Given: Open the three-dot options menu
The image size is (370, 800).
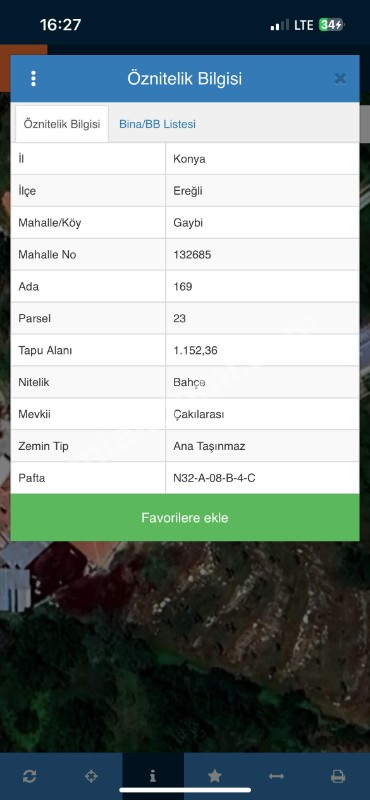Looking at the screenshot, I should [33, 79].
